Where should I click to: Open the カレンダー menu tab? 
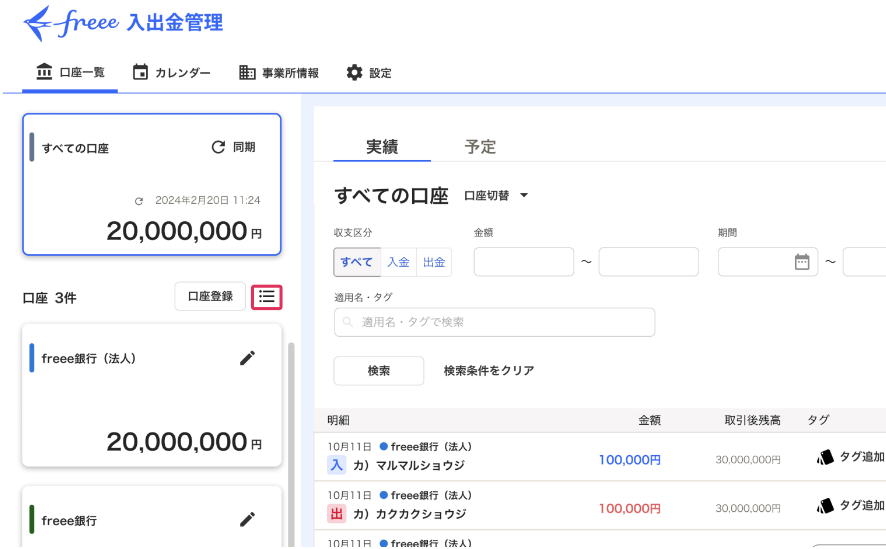(171, 72)
